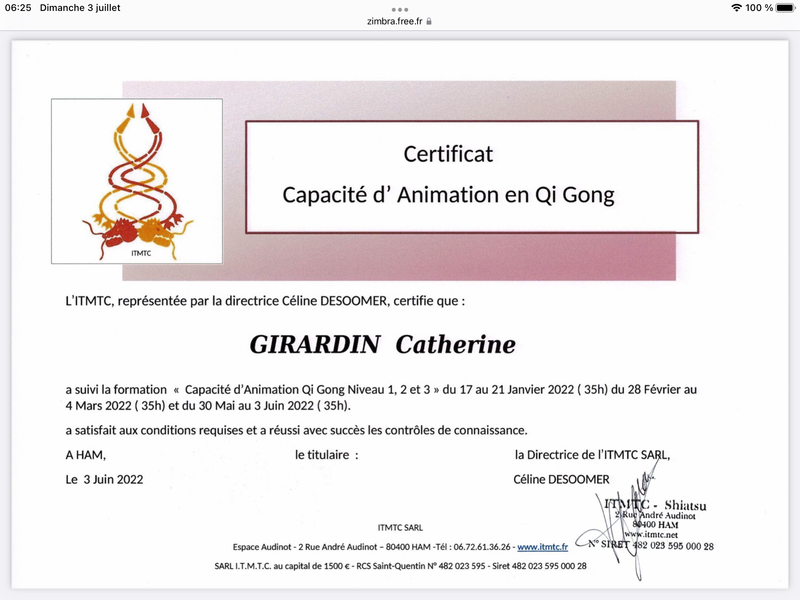Tap the battery icon in status bar
The height and width of the screenshot is (600, 800).
(786, 8)
